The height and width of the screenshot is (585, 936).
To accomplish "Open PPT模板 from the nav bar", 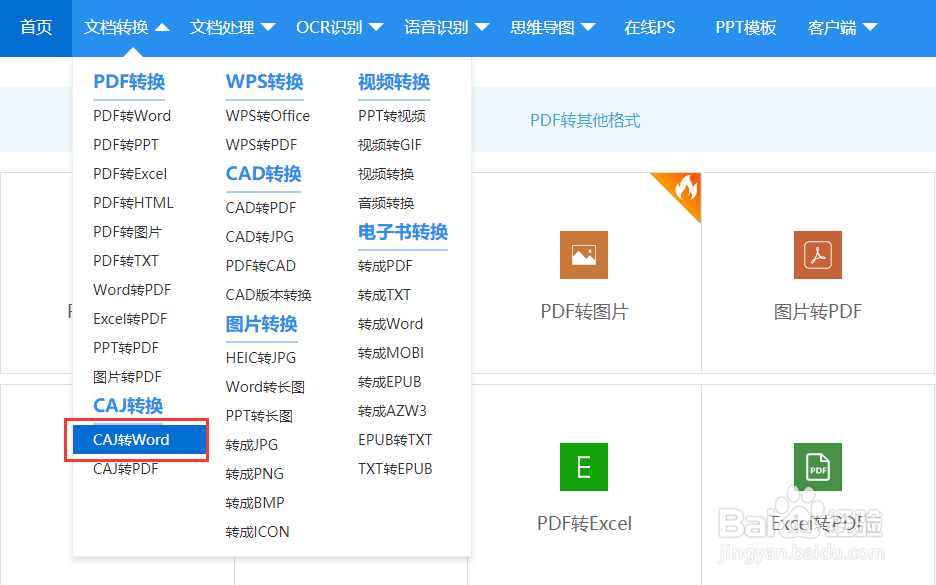I will [x=746, y=27].
